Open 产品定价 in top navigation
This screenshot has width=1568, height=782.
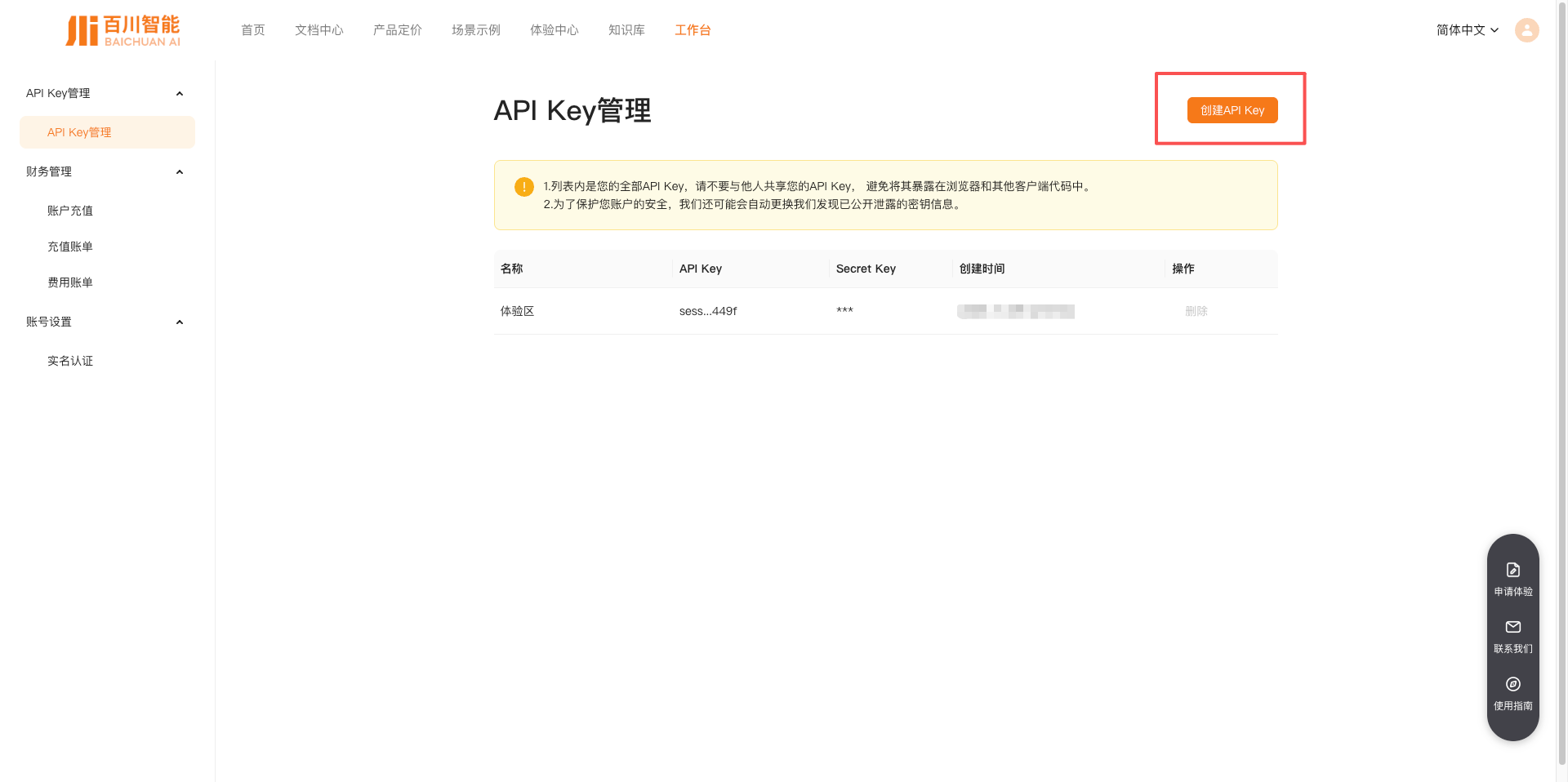tap(397, 30)
